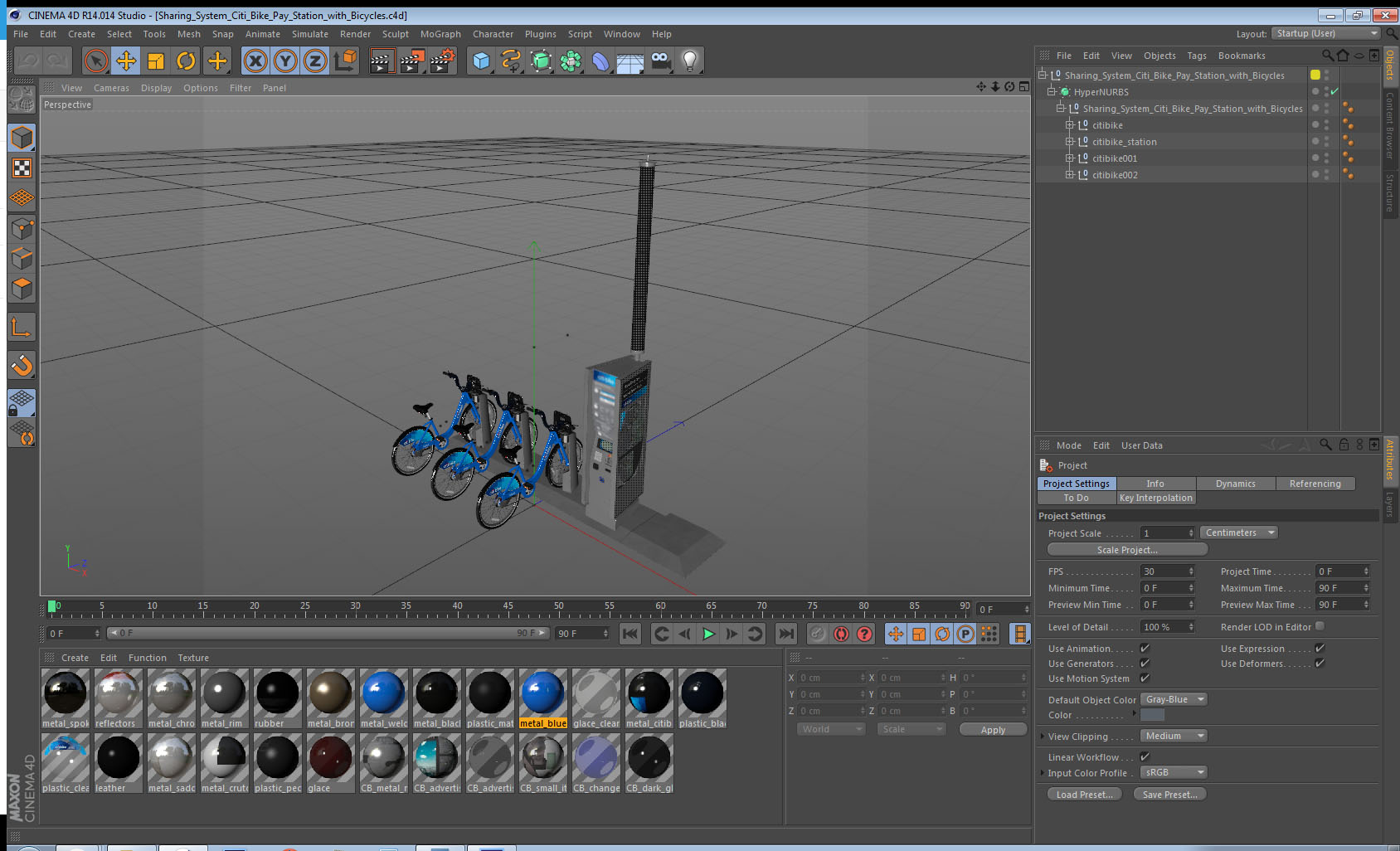Select the Live Selection tool

click(96, 61)
